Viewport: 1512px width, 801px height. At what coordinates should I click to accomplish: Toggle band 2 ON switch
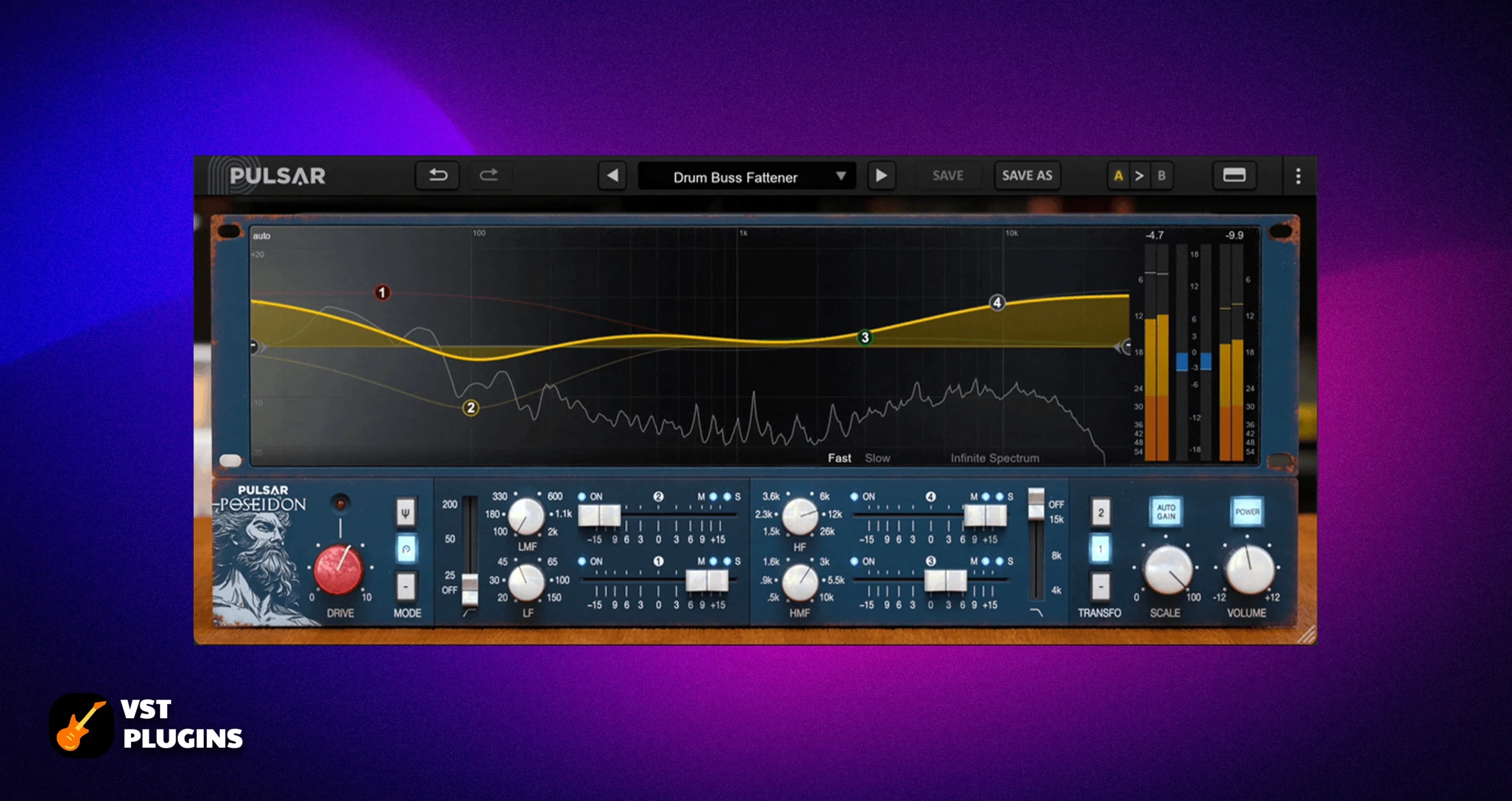(582, 496)
